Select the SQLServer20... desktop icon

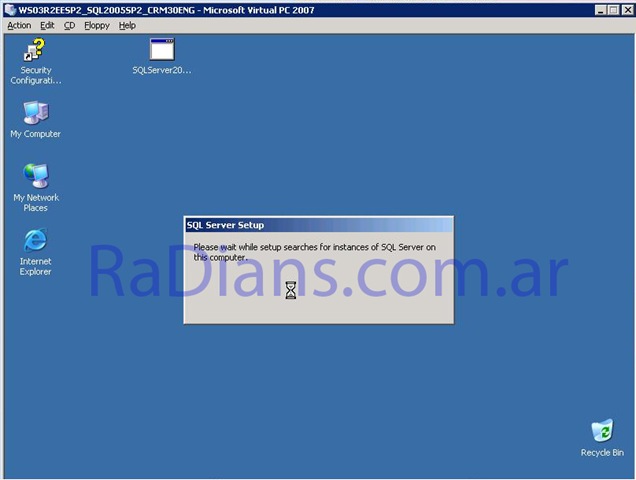[x=162, y=50]
